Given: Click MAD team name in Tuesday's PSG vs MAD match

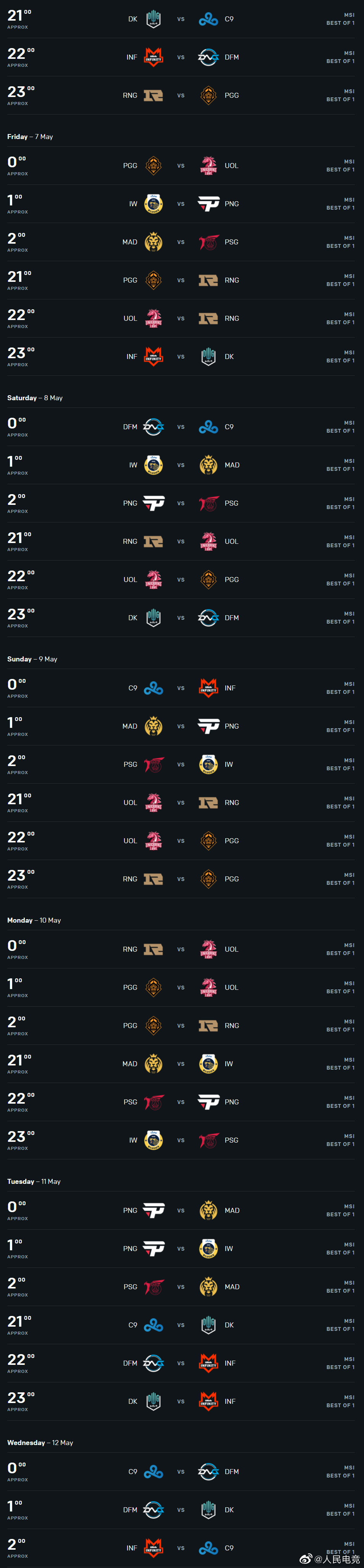Looking at the screenshot, I should click(232, 1287).
